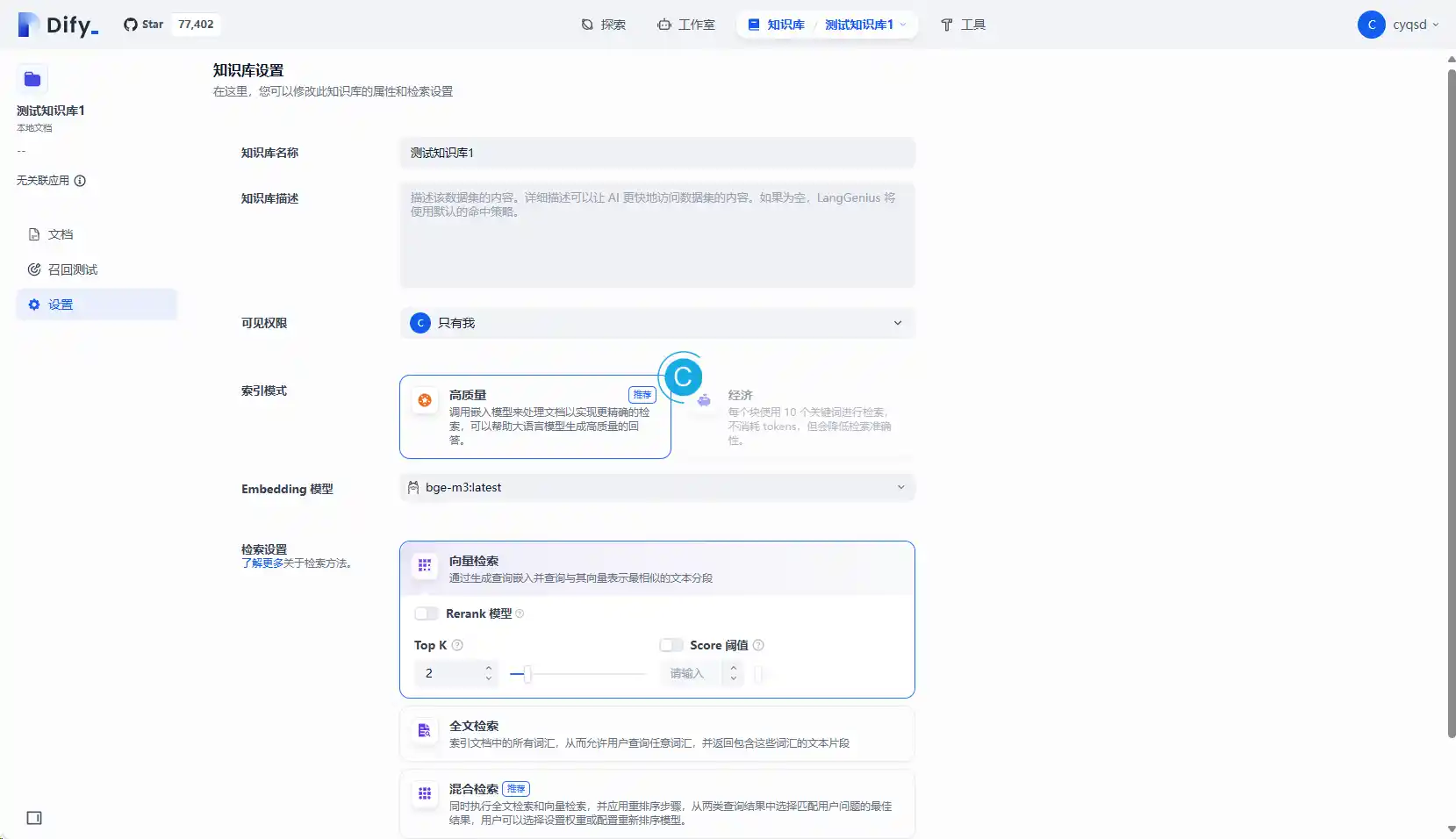Open the 工具 (Tools) tab
The height and width of the screenshot is (839, 1456).
(x=963, y=25)
